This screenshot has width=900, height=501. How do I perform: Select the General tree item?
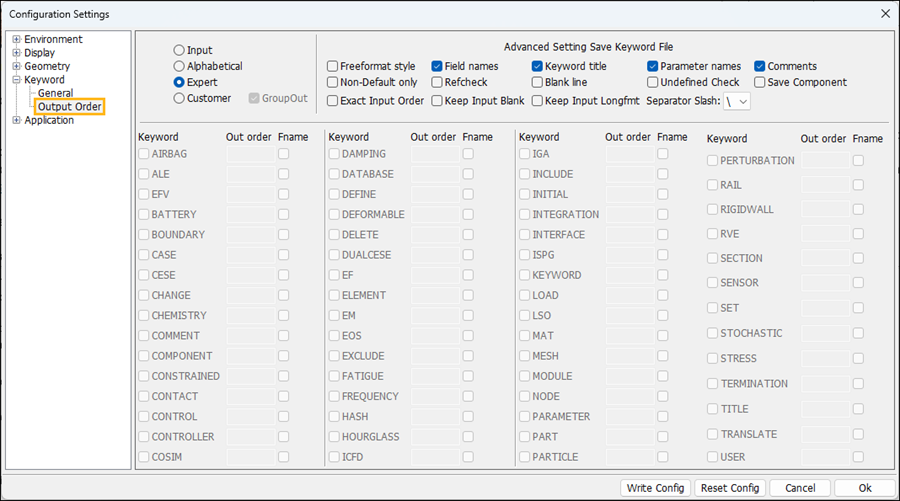point(55,93)
